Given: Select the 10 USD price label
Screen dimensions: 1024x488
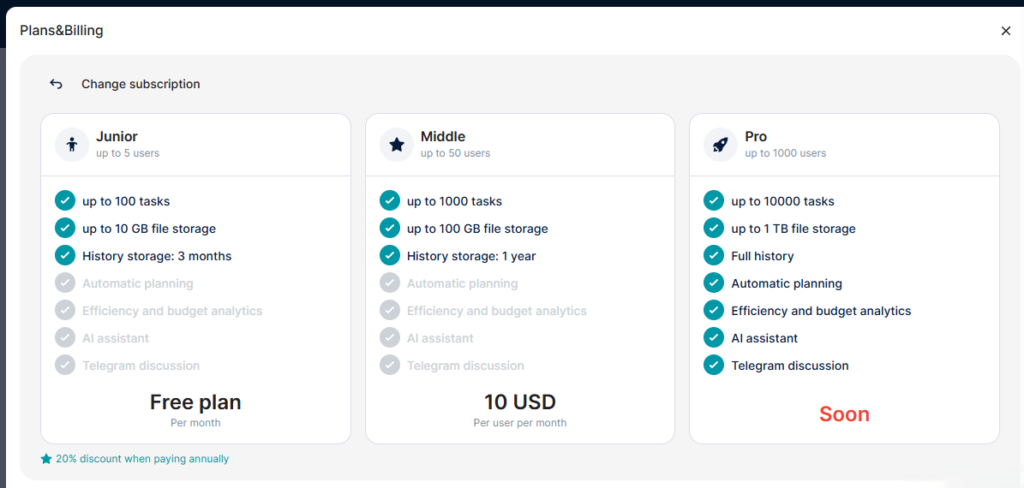Looking at the screenshot, I should [520, 402].
